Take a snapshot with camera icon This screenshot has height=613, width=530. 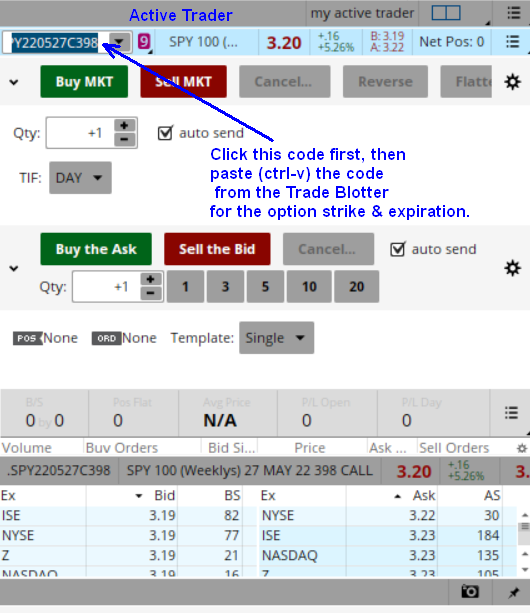tap(470, 591)
